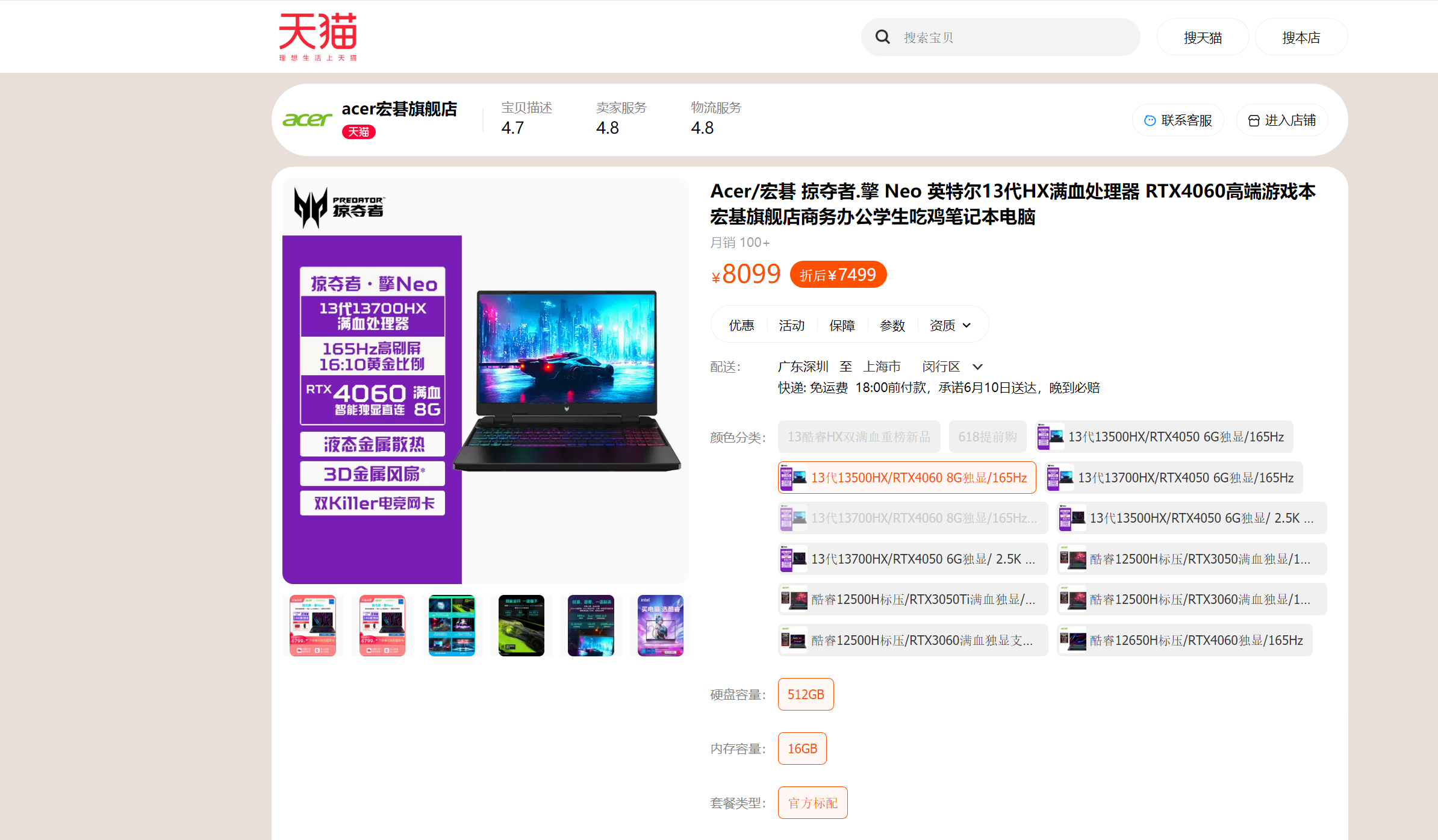The height and width of the screenshot is (840, 1438).
Task: Open the 保障 tab
Action: coord(842,325)
